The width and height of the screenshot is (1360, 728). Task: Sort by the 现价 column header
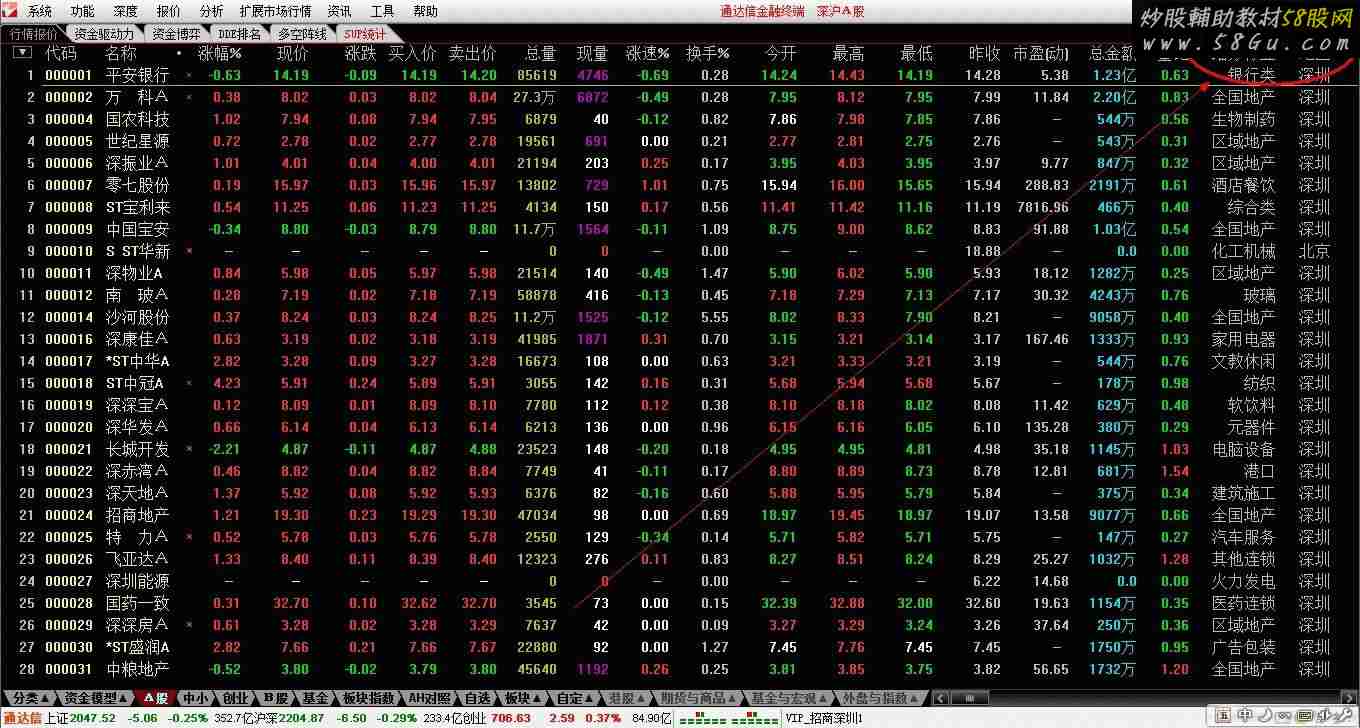pos(293,53)
